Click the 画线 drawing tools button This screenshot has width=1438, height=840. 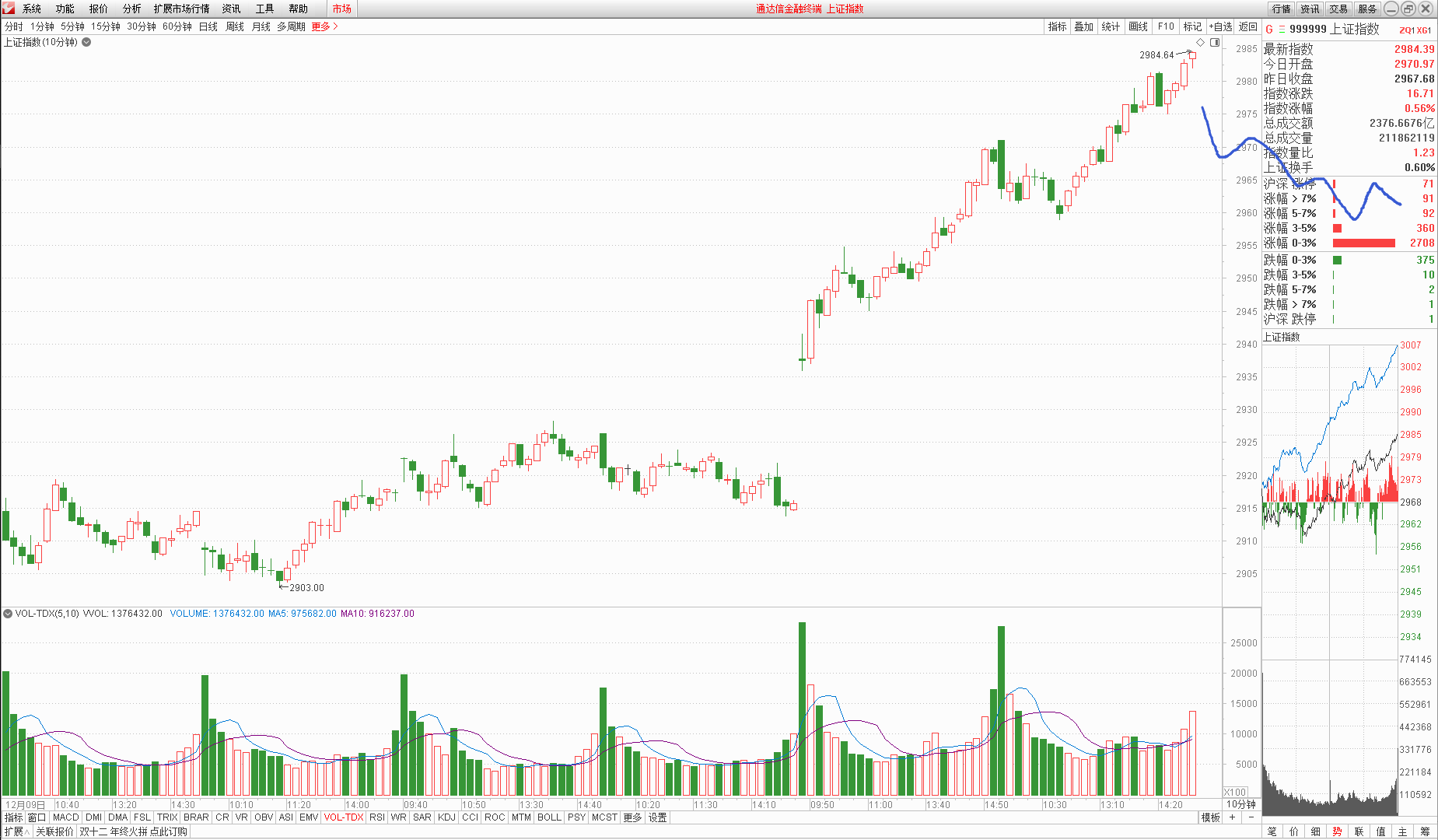[1138, 26]
